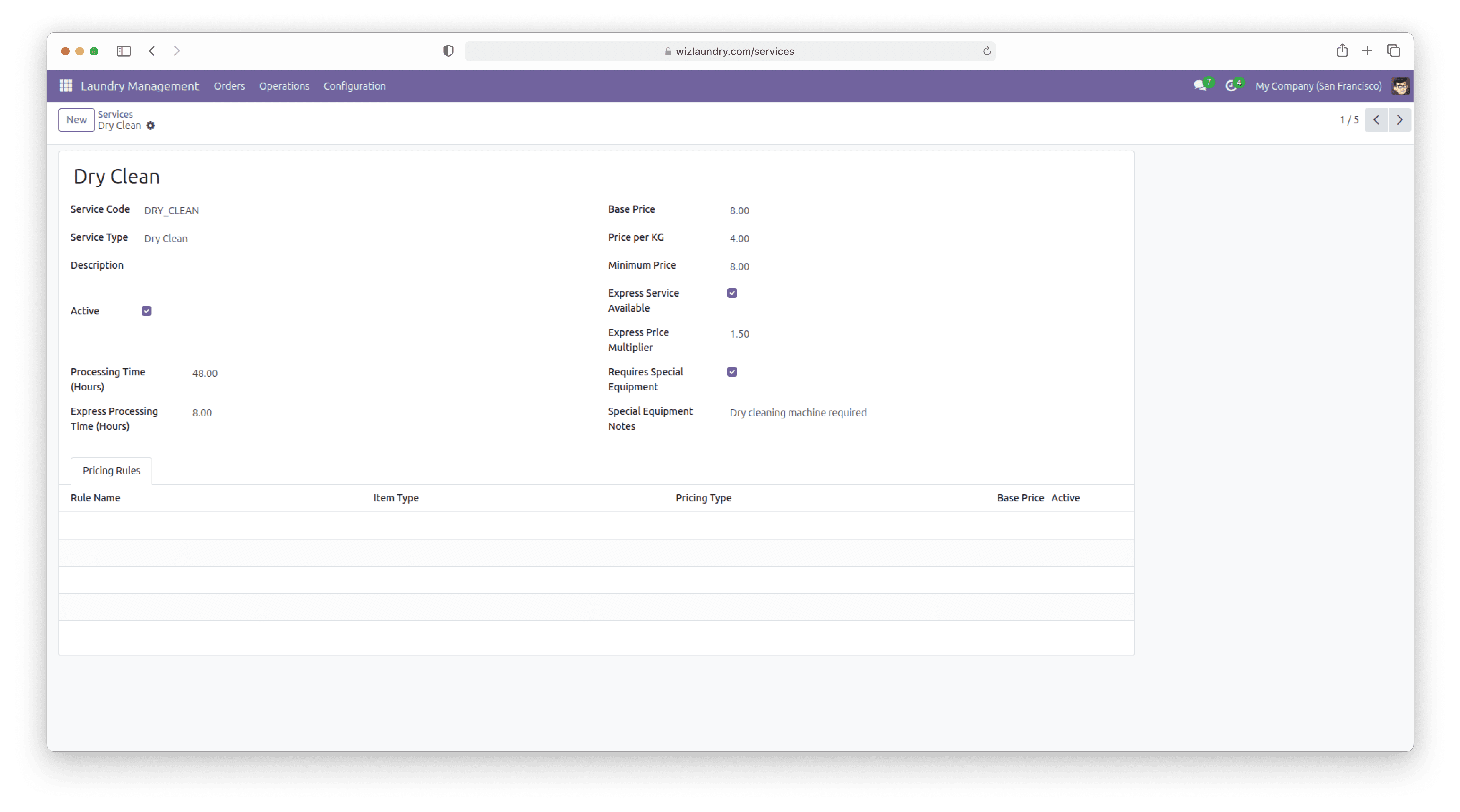This screenshot has height=812, width=1460.
Task: Navigate back in browser
Action: [x=152, y=51]
